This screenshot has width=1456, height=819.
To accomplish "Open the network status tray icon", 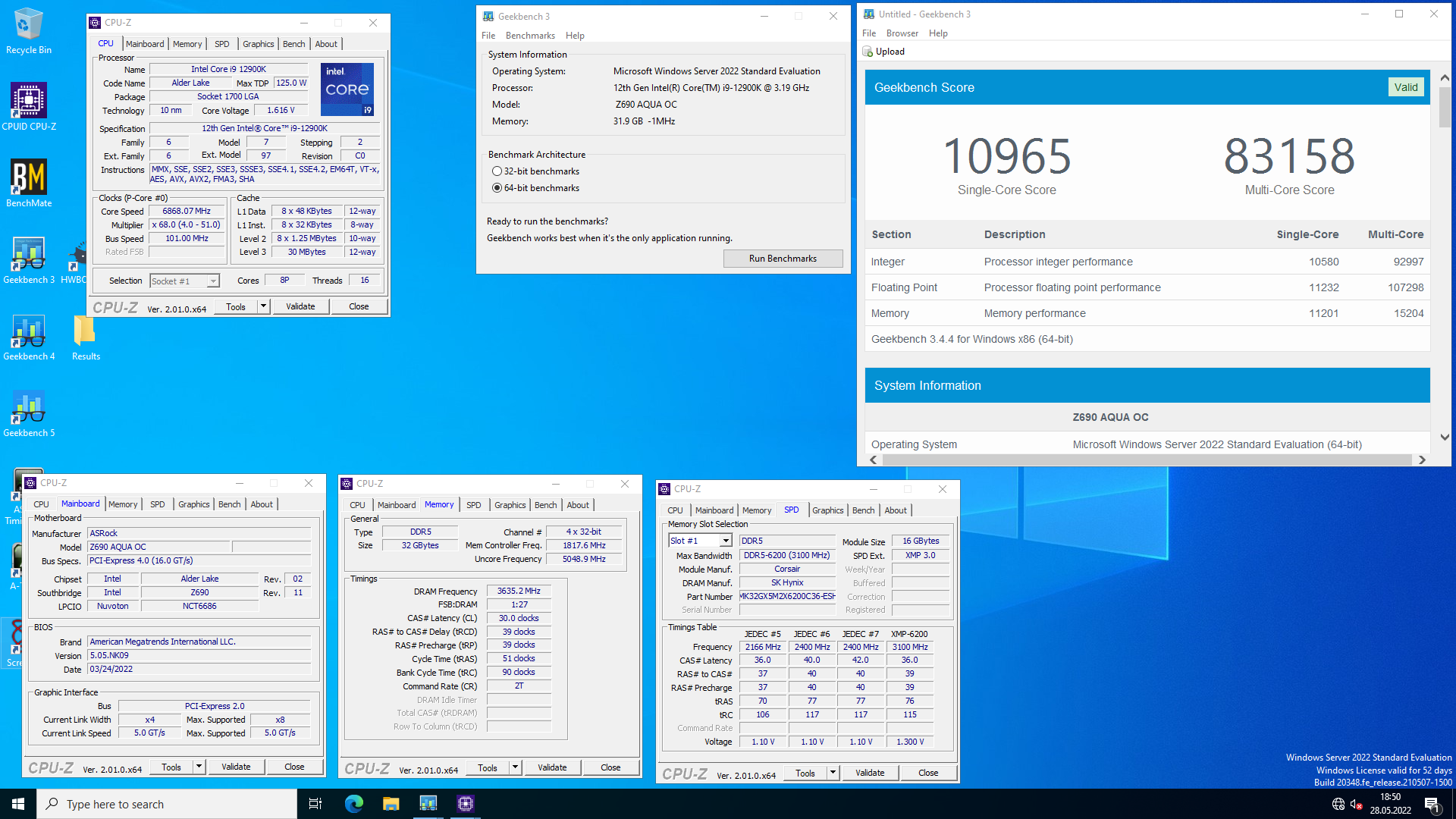I will (x=1338, y=804).
